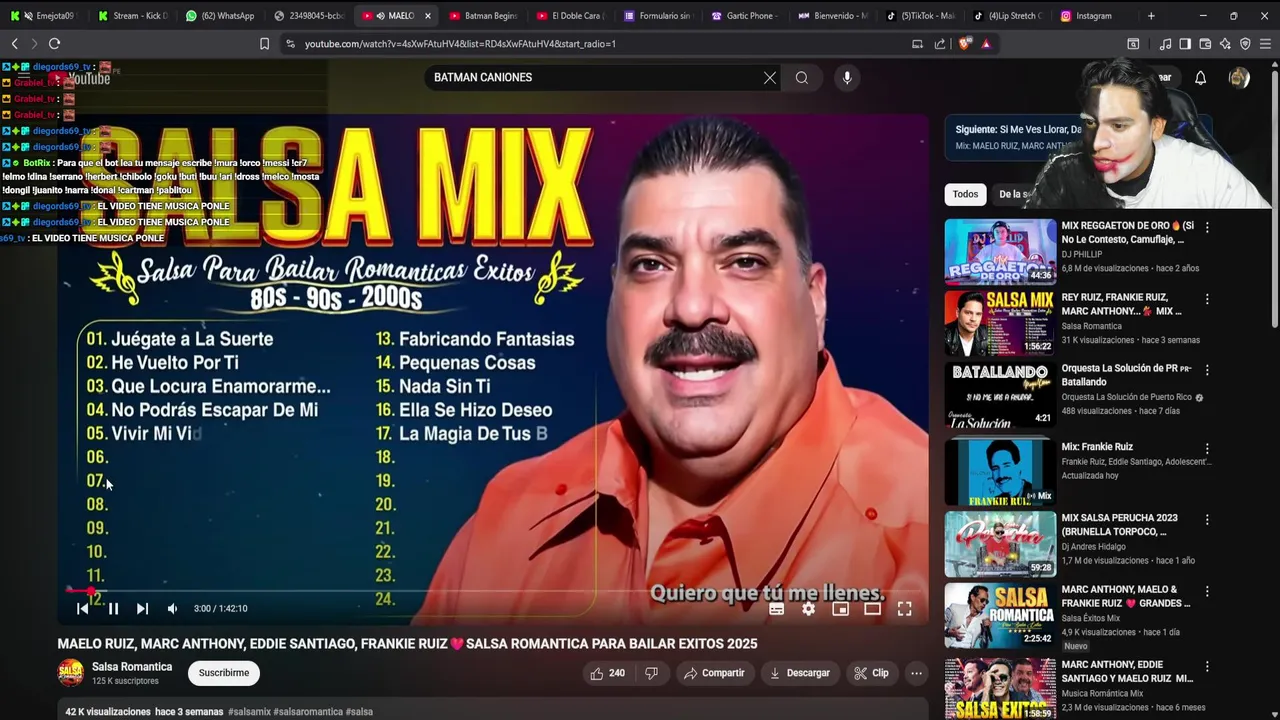This screenshot has height=720, width=1280.
Task: Open Brave Leo AI sparkle icon
Action: (x=1225, y=44)
